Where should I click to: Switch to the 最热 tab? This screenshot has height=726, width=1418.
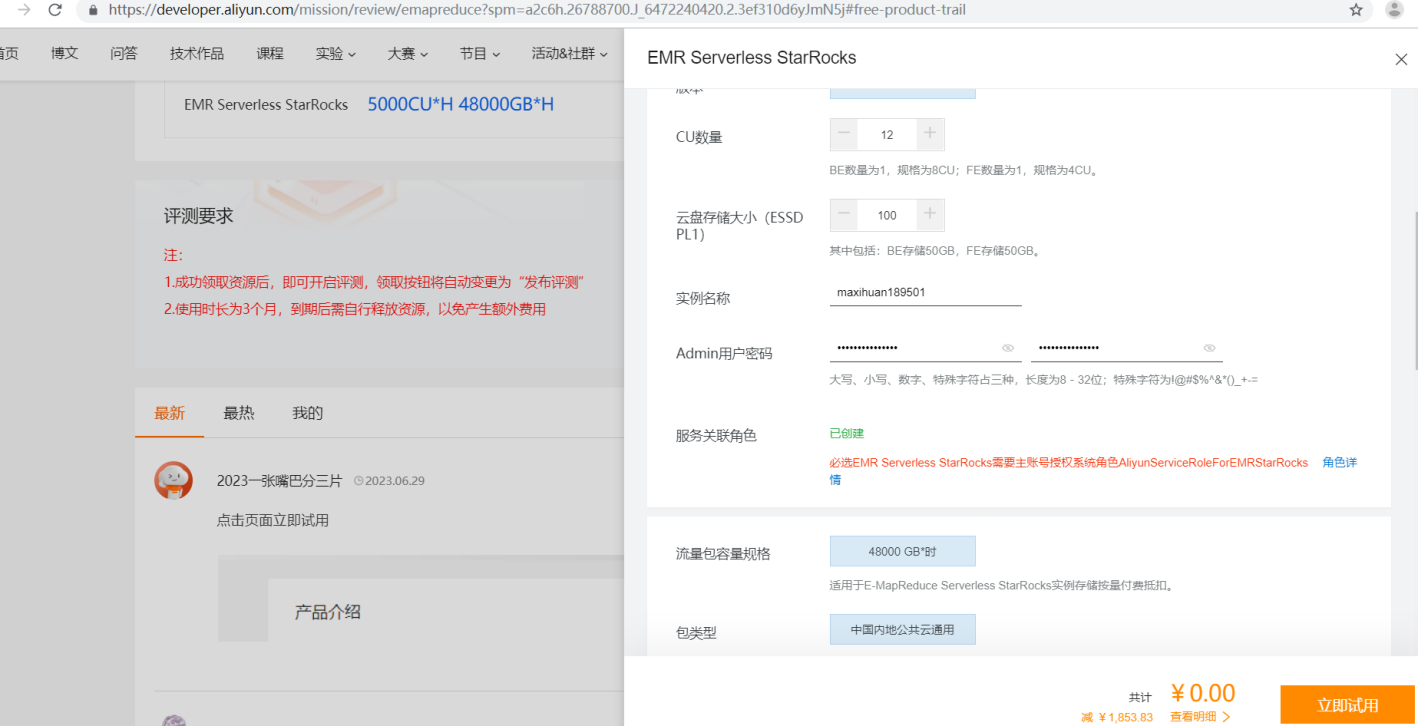pyautogui.click(x=238, y=413)
